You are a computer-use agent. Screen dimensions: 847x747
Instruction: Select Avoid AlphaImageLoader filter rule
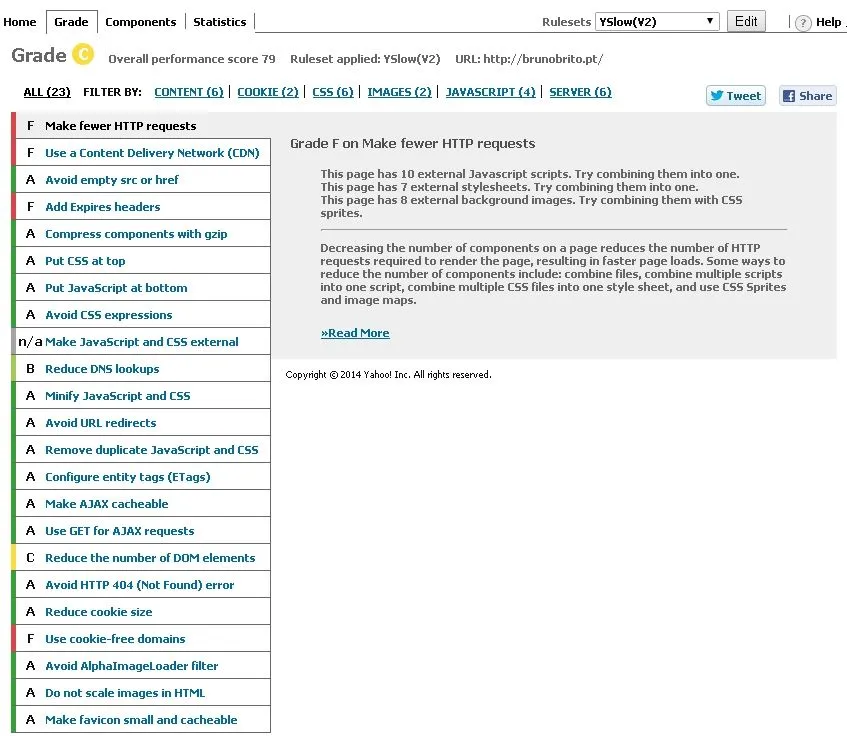pyautogui.click(x=143, y=666)
